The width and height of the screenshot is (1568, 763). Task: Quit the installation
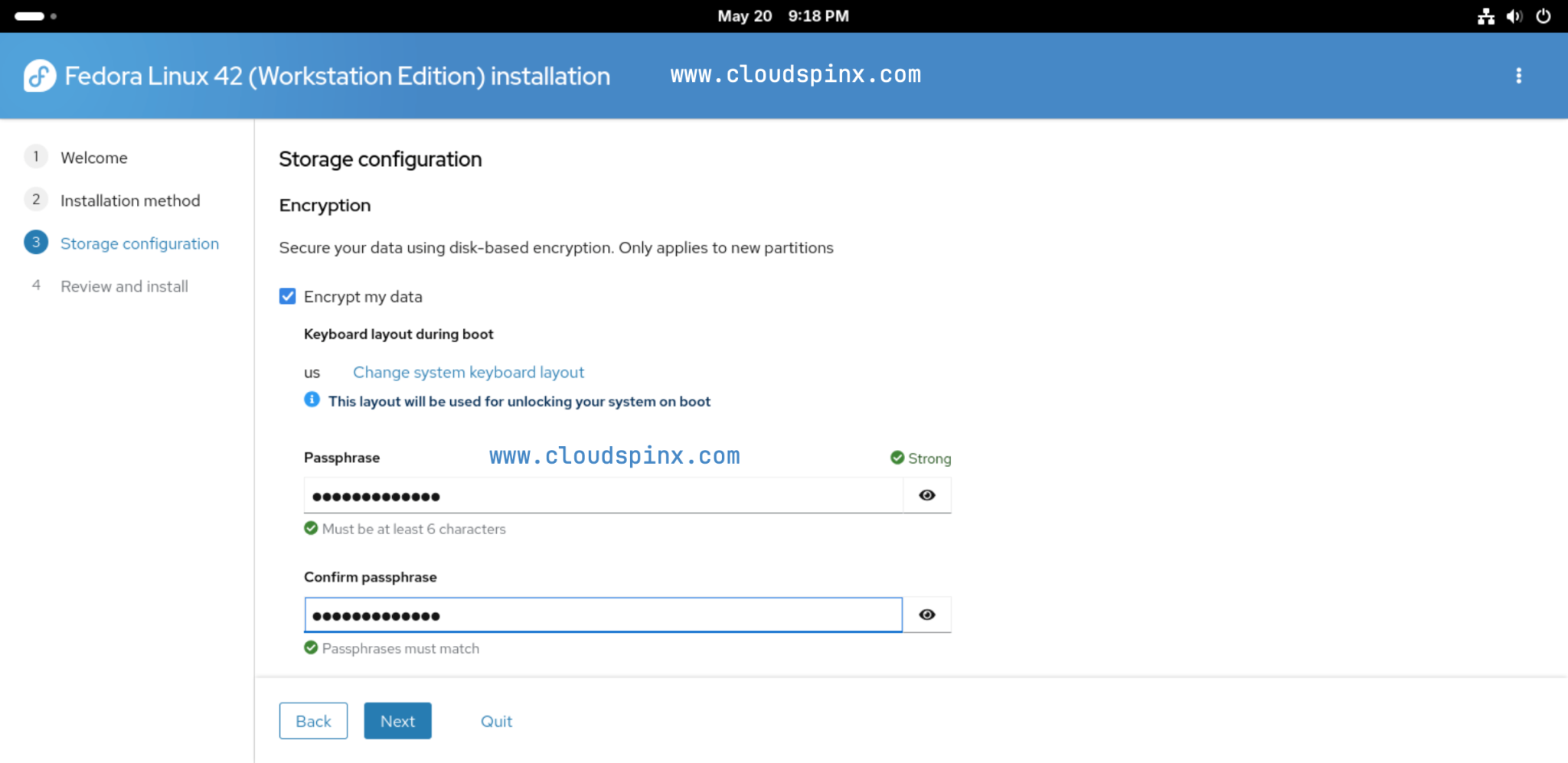tap(496, 720)
